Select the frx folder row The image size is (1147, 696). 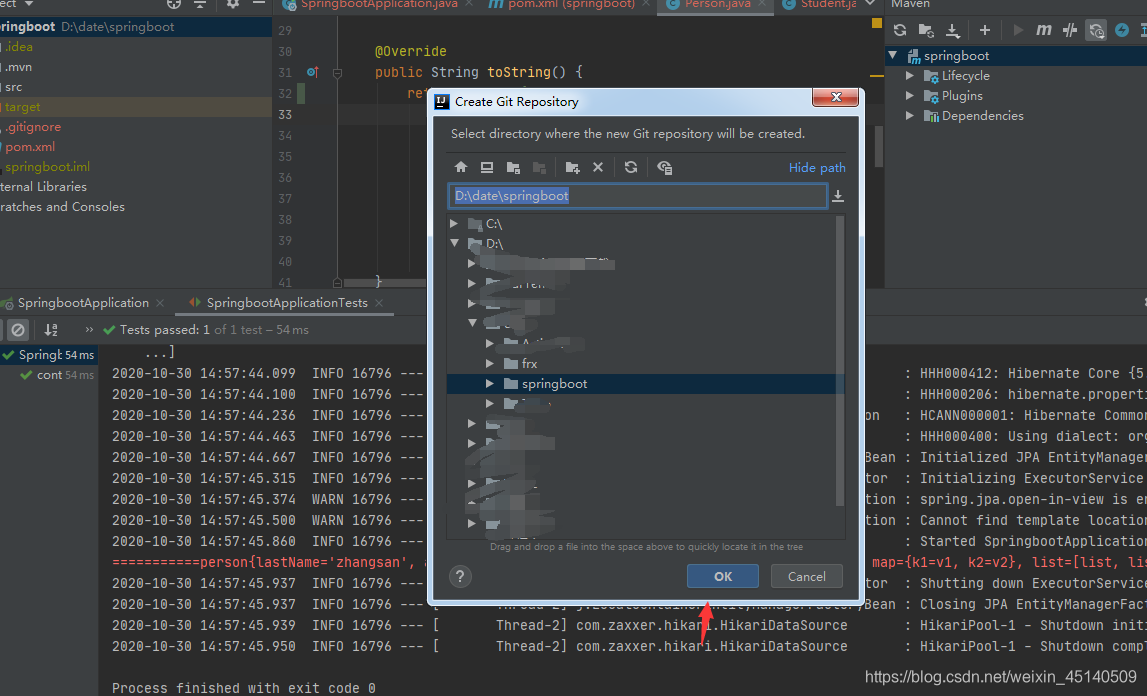tap(645, 364)
